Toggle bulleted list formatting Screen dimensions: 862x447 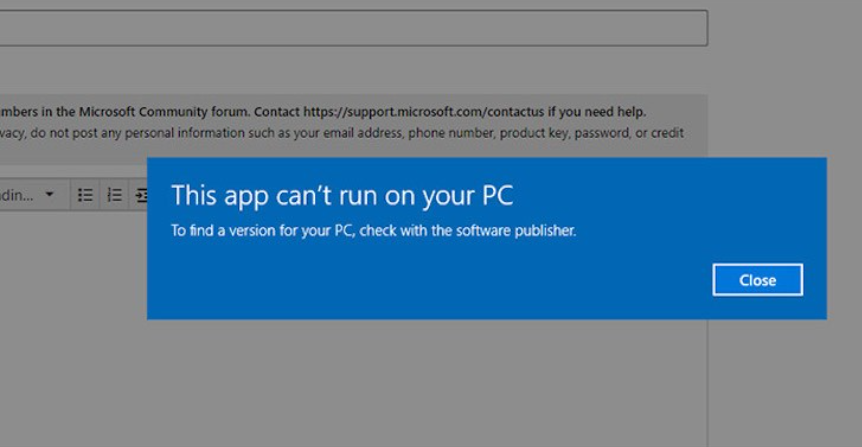(85, 195)
